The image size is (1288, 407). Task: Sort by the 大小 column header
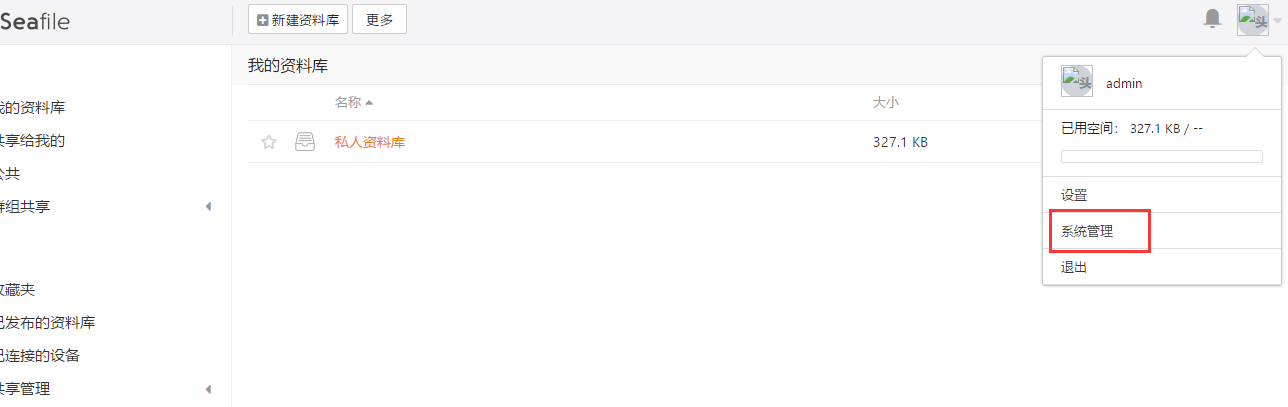pos(886,102)
